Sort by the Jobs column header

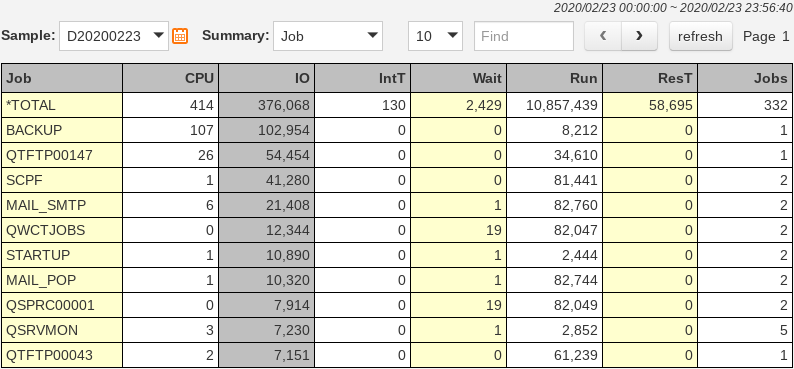746,78
